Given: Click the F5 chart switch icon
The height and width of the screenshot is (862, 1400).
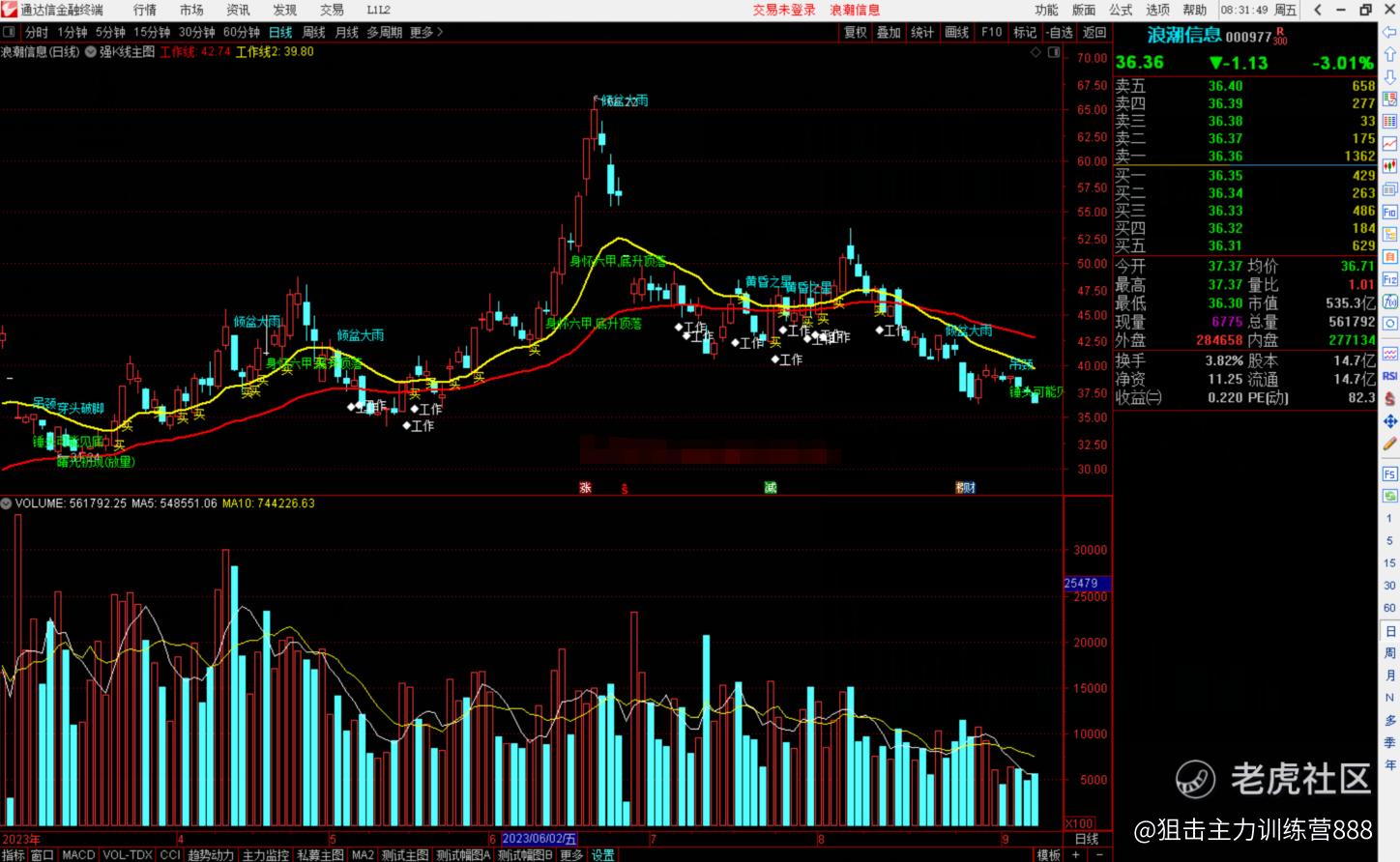Looking at the screenshot, I should pos(1389,474).
